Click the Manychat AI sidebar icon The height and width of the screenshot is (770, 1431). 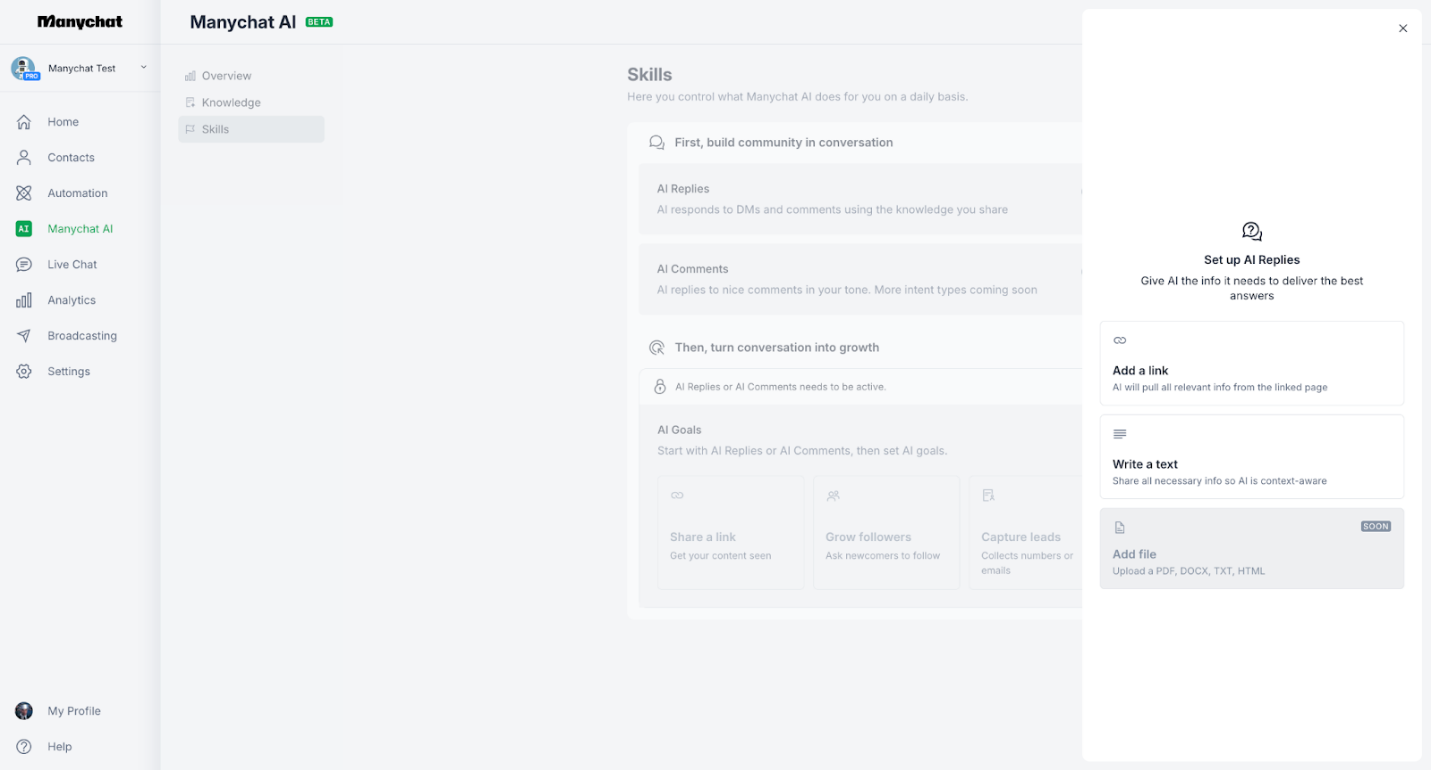(x=23, y=228)
